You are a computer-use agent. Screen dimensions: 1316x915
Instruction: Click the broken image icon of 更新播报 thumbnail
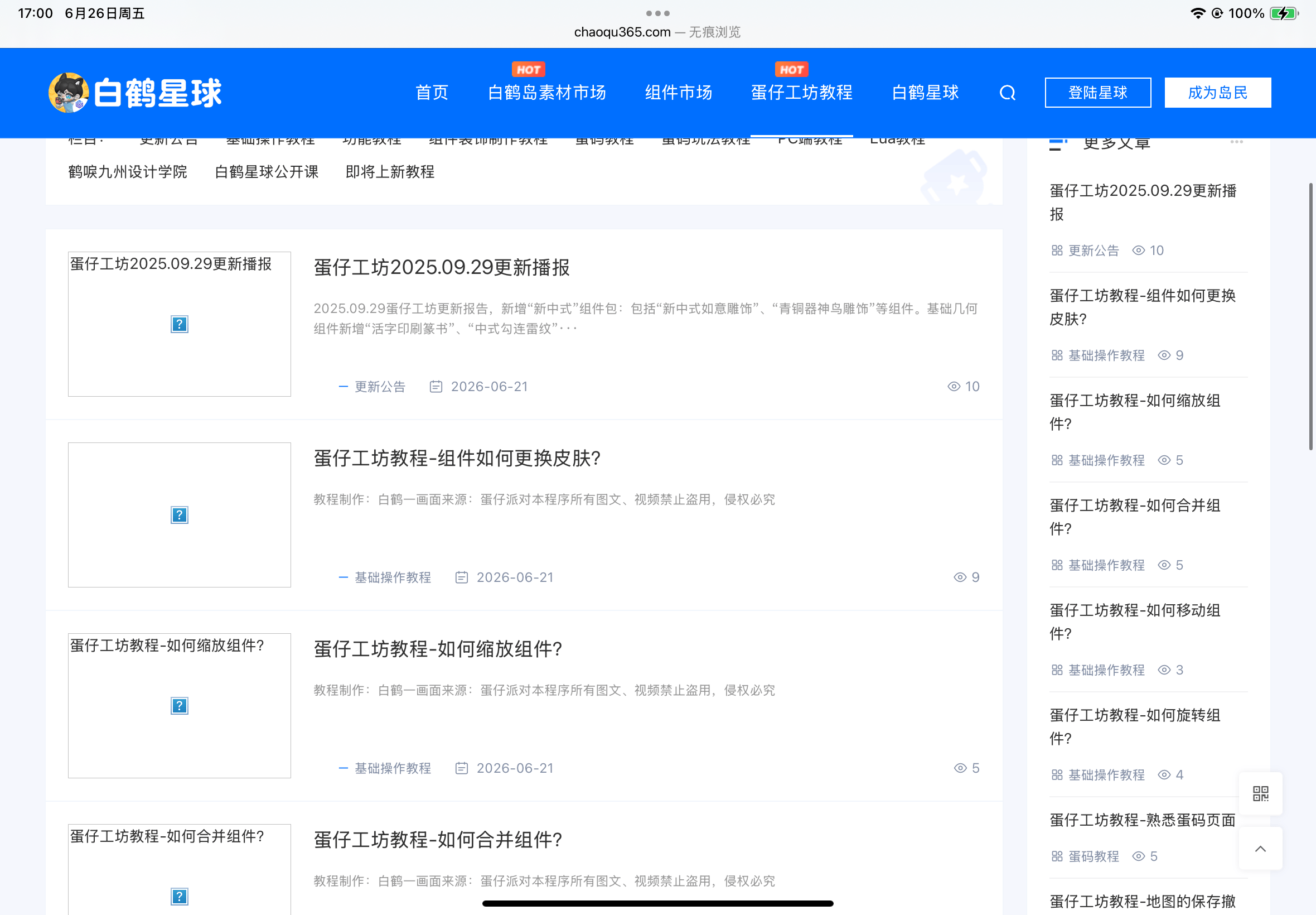pyautogui.click(x=180, y=325)
